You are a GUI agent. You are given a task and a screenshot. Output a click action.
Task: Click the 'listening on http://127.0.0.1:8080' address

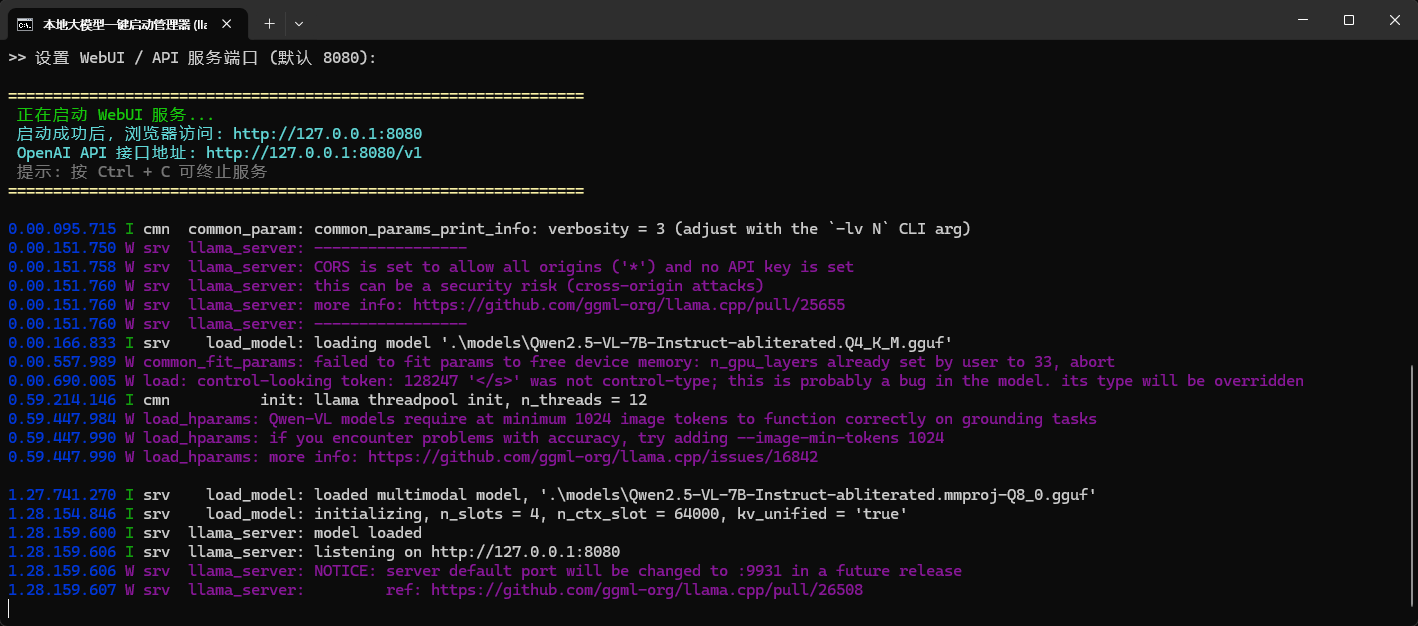click(x=526, y=552)
